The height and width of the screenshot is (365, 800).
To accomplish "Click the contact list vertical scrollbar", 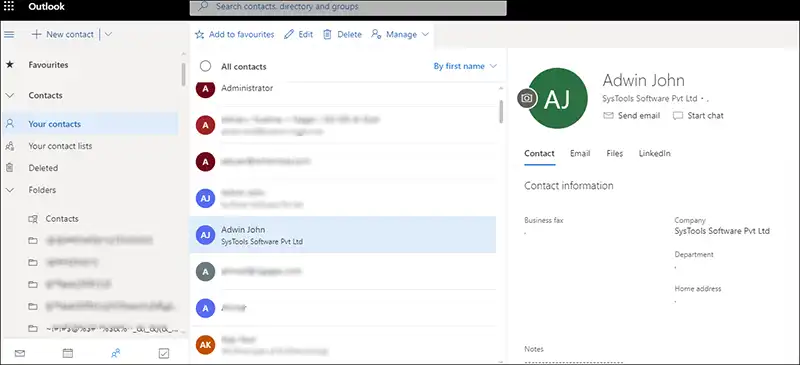I will click(501, 111).
